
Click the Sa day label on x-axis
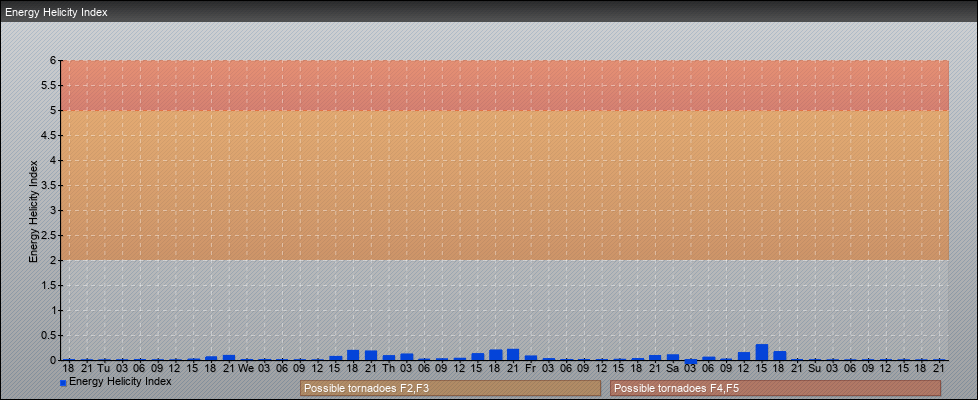pyautogui.click(x=672, y=368)
